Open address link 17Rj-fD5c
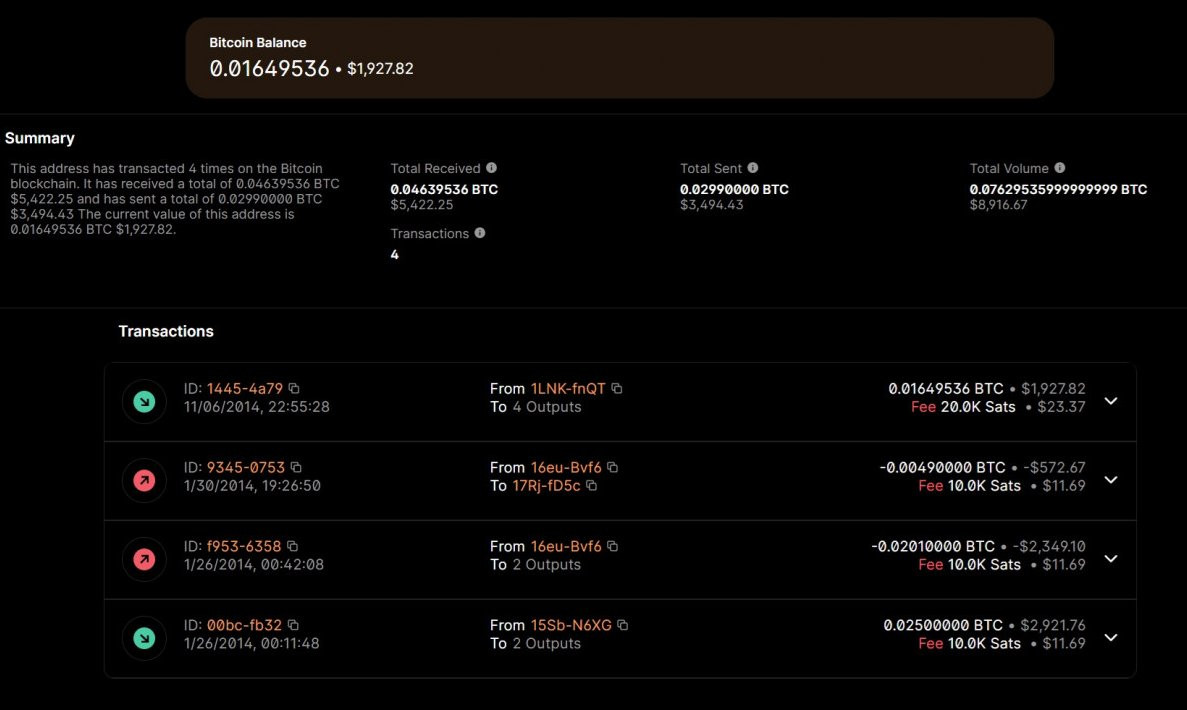The height and width of the screenshot is (710, 1187). pyautogui.click(x=546, y=486)
